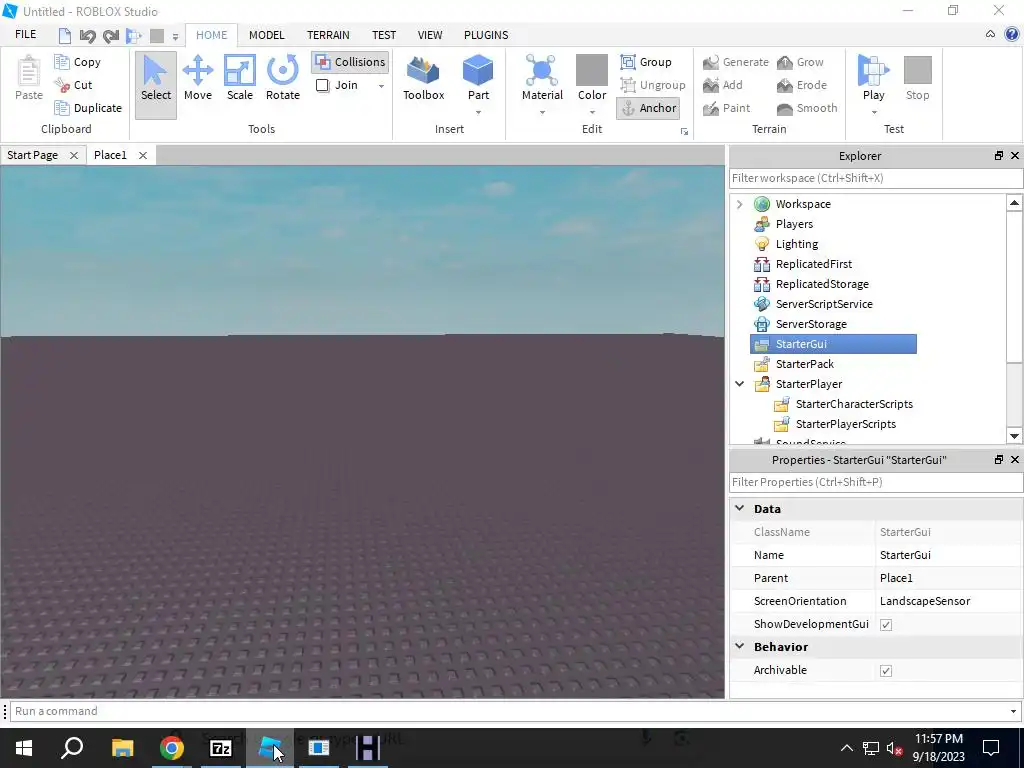Click the terrain Paint button

726,108
